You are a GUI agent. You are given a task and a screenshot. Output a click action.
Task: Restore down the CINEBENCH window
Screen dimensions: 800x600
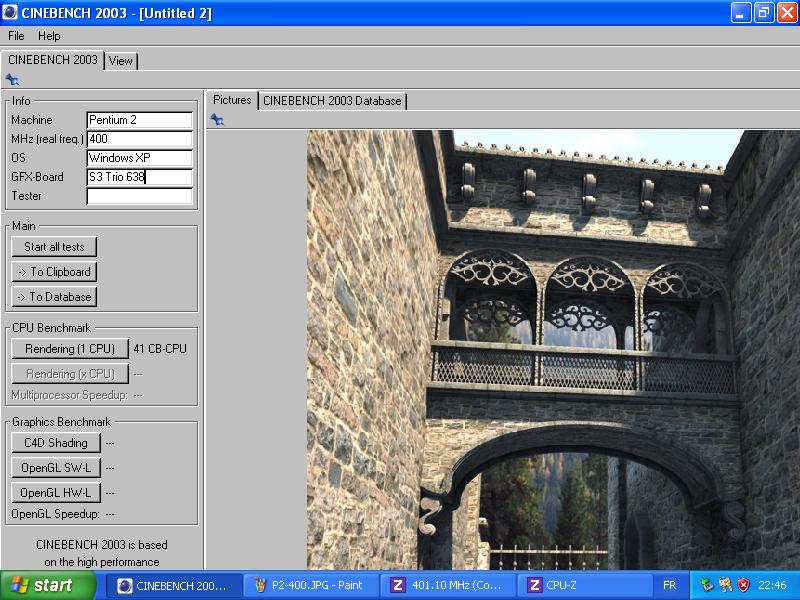click(764, 12)
